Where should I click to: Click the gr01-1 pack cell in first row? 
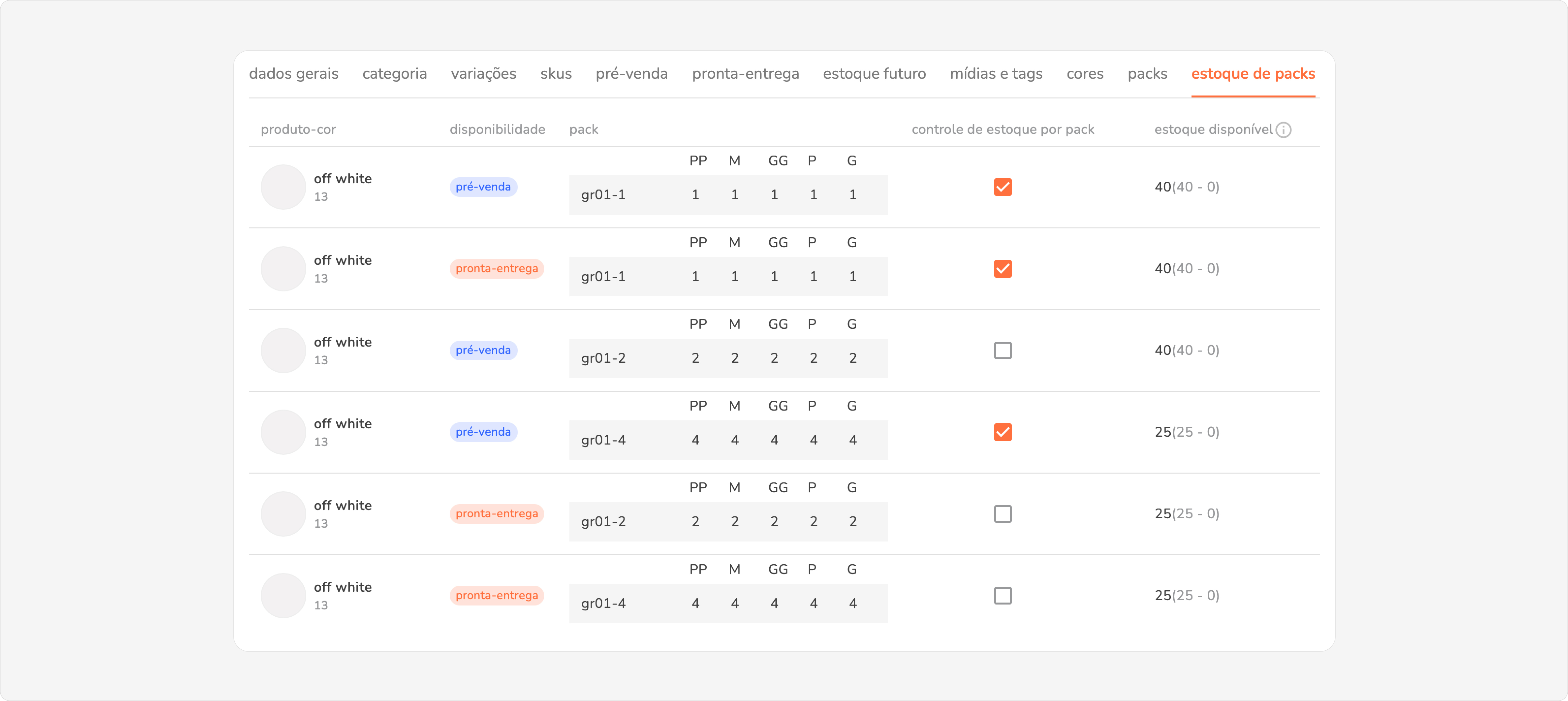click(603, 195)
